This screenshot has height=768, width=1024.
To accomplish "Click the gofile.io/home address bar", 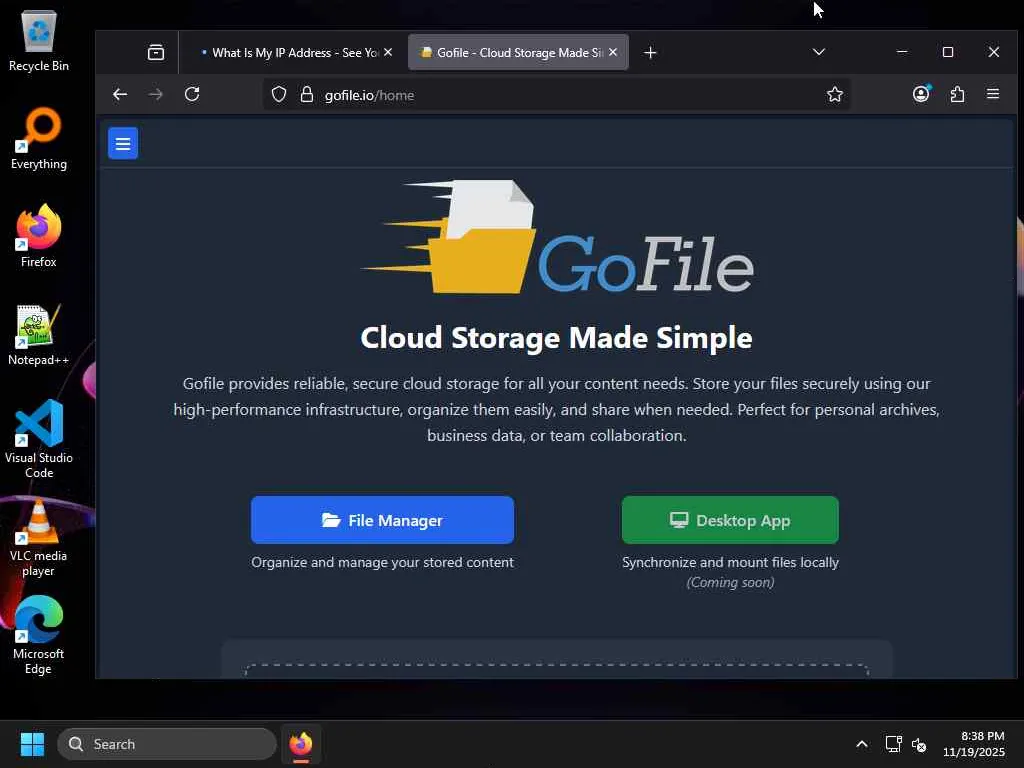I will [555, 95].
